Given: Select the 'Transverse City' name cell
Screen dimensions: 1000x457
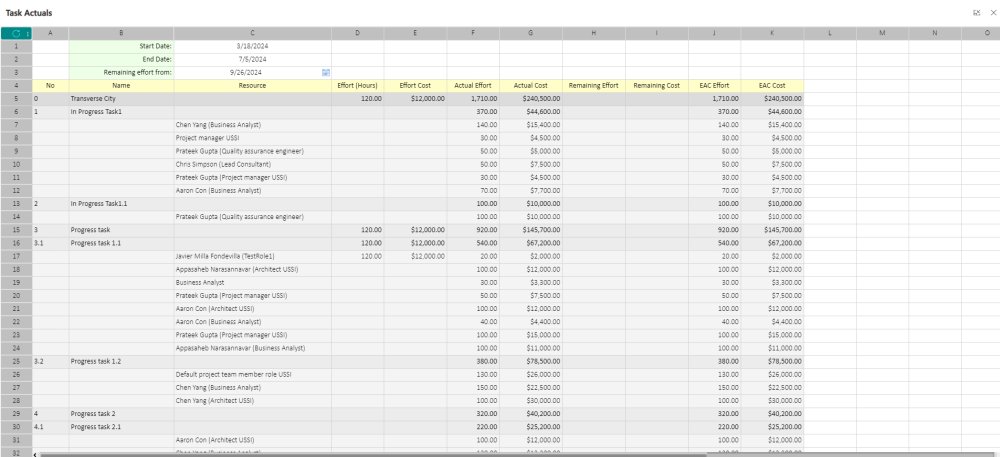Looking at the screenshot, I should [121, 99].
